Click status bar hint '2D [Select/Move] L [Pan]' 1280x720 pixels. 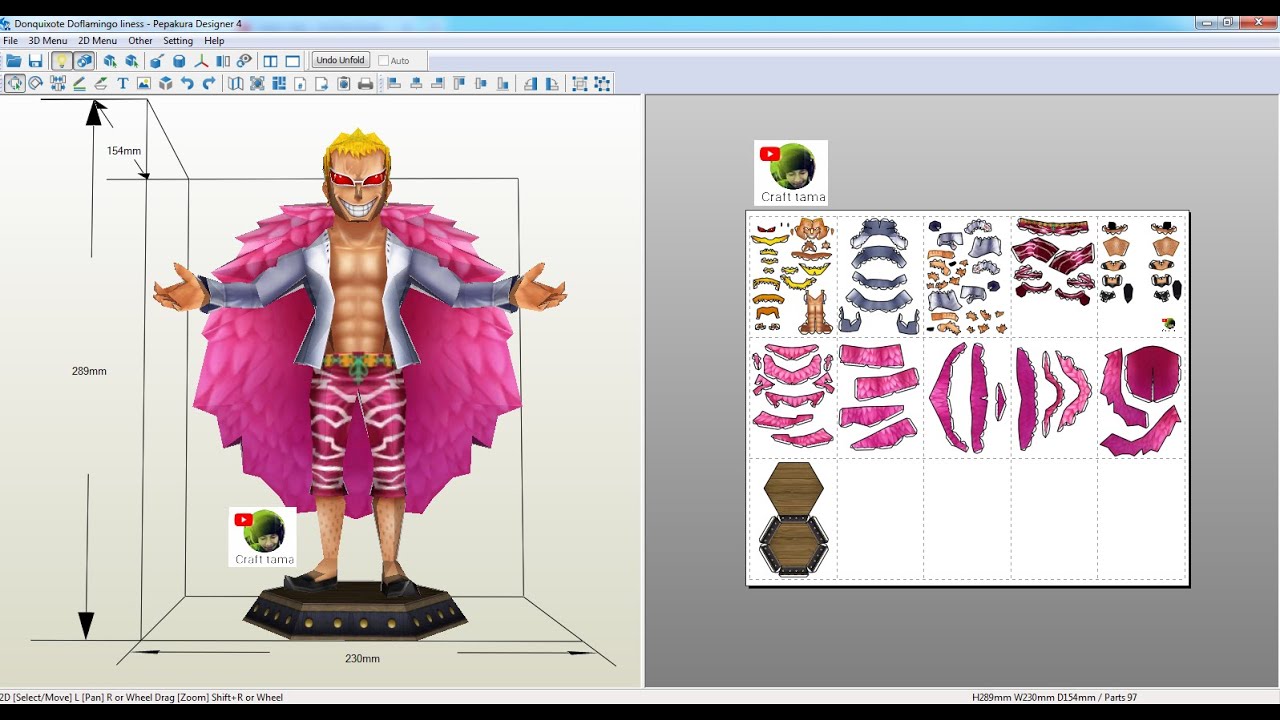click(x=50, y=697)
